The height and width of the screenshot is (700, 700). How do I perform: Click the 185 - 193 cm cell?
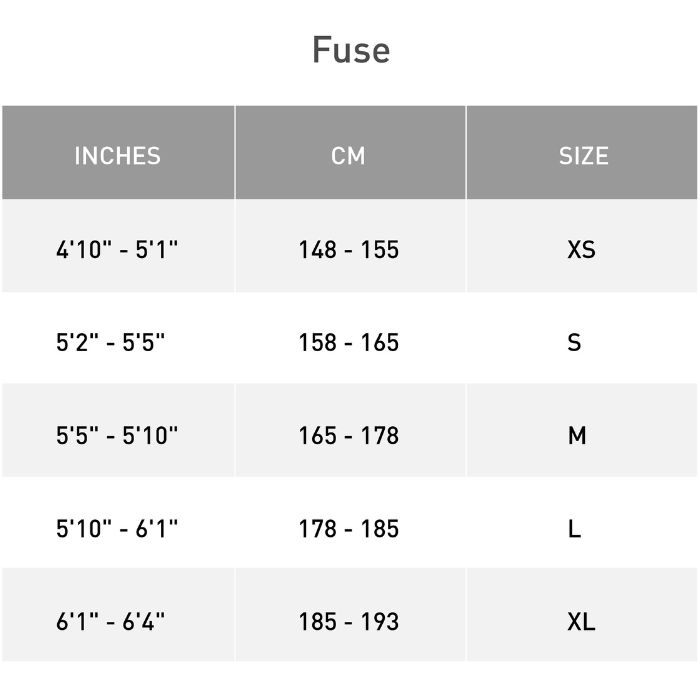[348, 621]
